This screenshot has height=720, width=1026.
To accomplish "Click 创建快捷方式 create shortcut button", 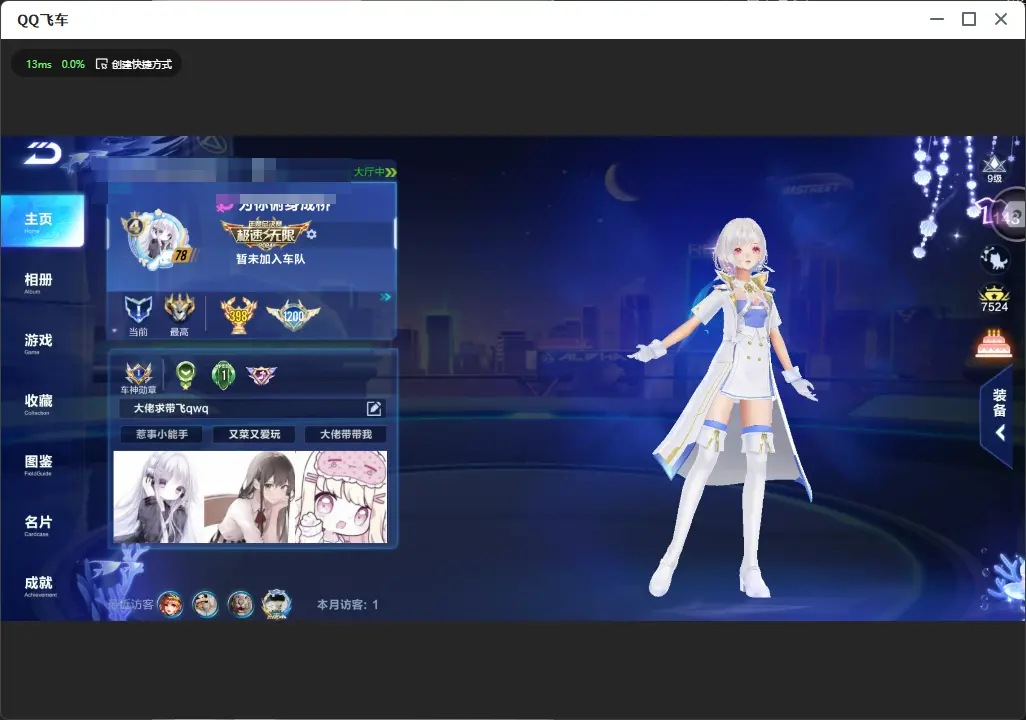I will pos(134,64).
